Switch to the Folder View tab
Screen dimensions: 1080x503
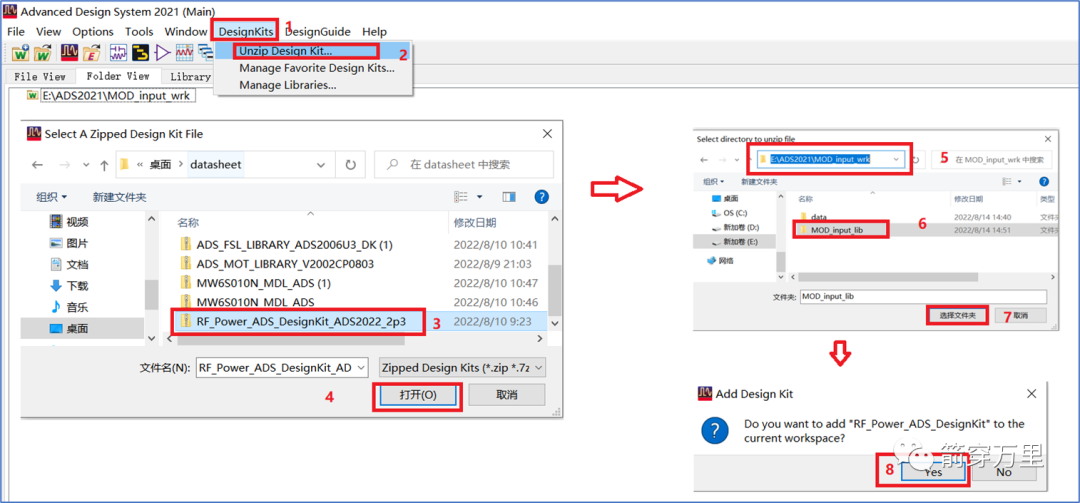point(117,76)
